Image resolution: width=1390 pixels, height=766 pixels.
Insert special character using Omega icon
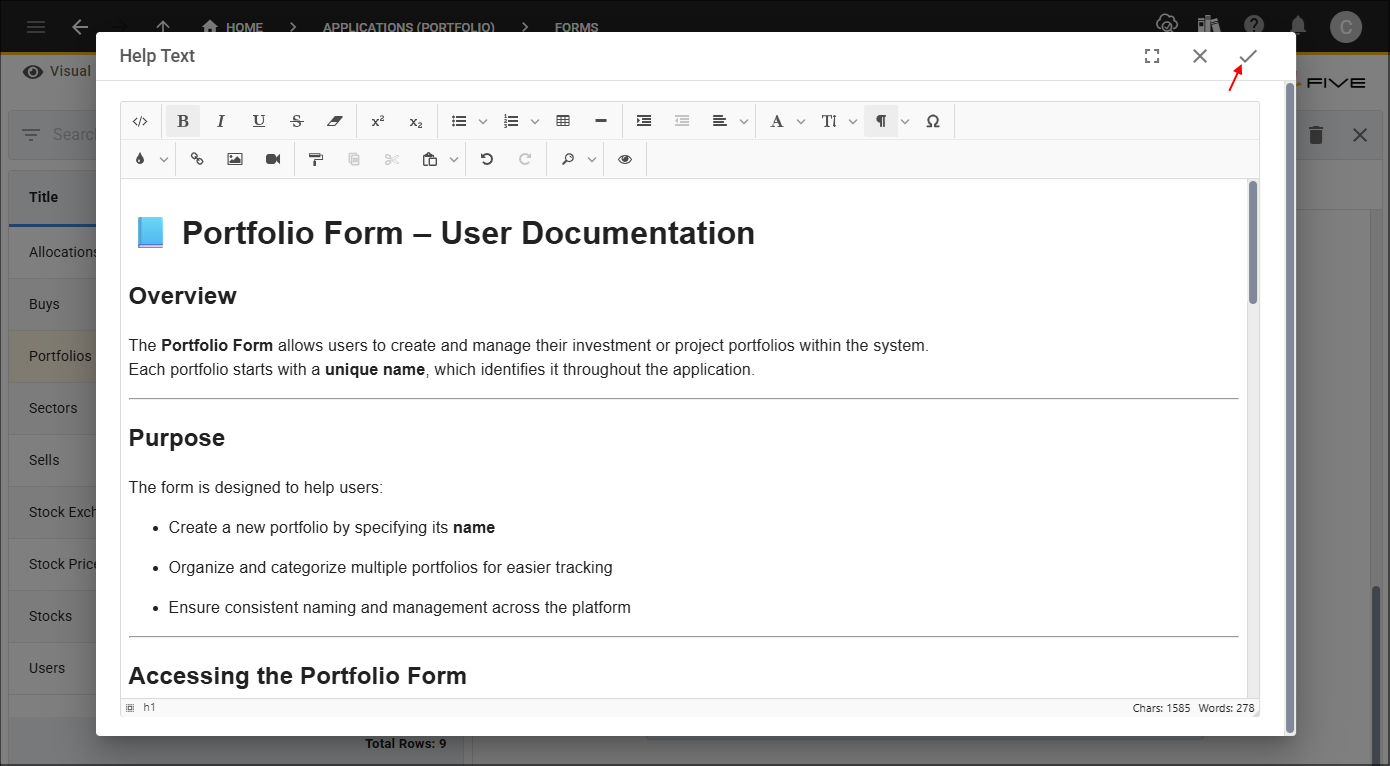[x=933, y=121]
